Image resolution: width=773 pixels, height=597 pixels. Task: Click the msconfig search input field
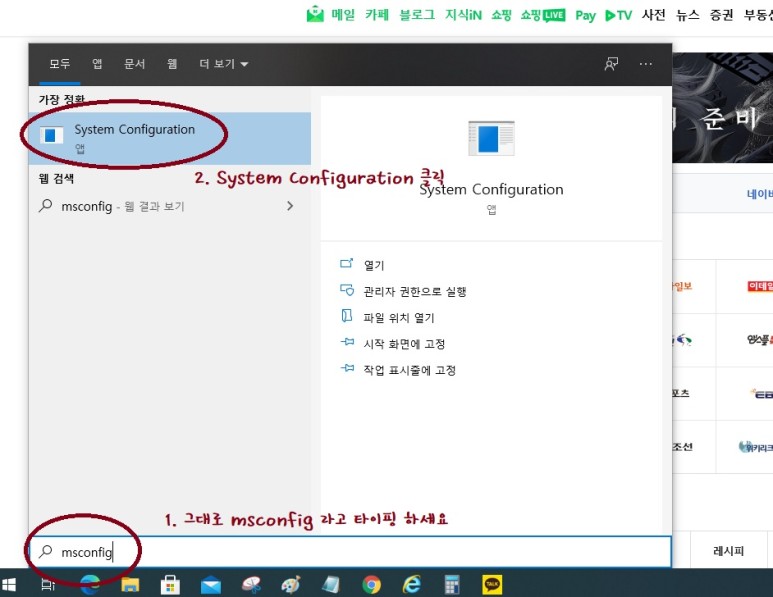350,552
